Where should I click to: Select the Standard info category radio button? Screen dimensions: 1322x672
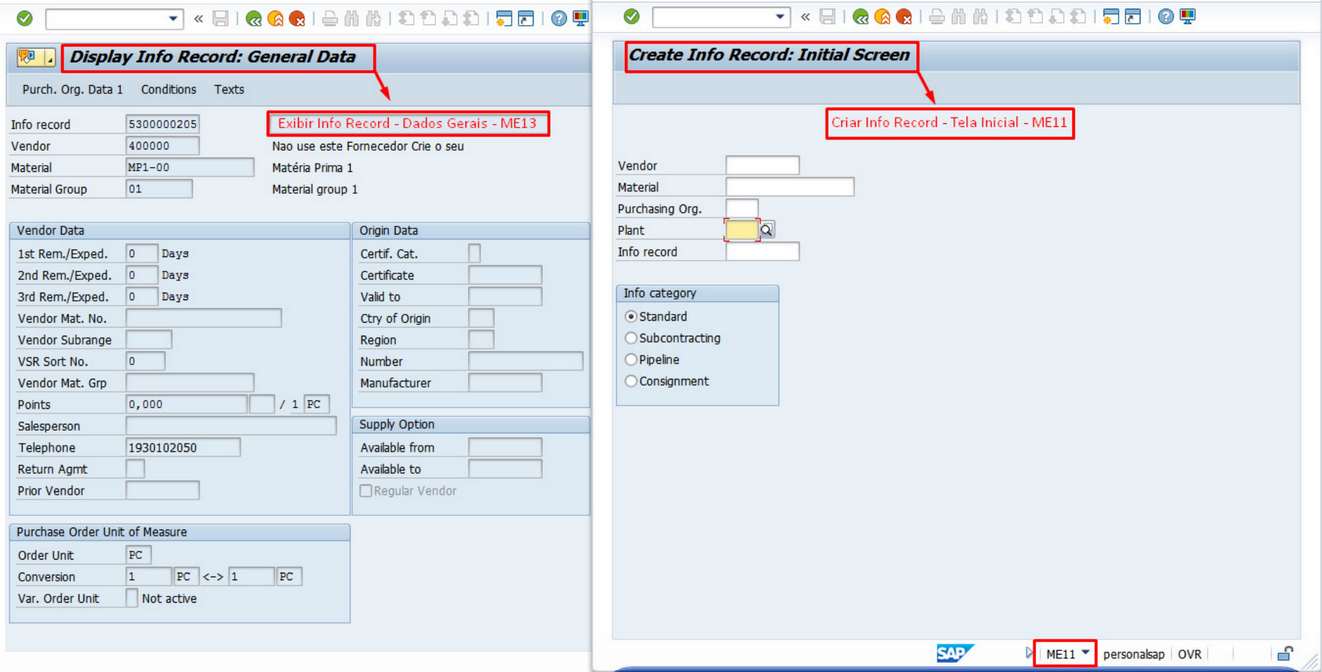(631, 317)
